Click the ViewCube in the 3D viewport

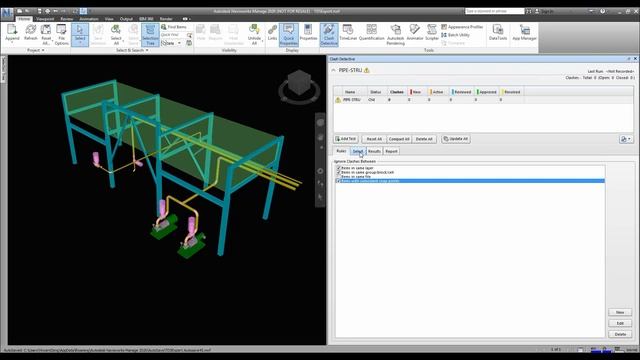[300, 82]
